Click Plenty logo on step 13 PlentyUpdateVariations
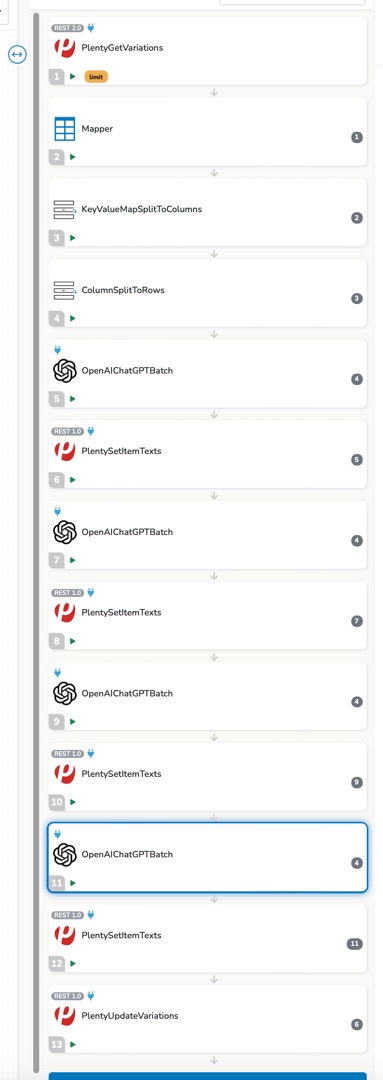The width and height of the screenshot is (383, 1080). click(x=65, y=1015)
